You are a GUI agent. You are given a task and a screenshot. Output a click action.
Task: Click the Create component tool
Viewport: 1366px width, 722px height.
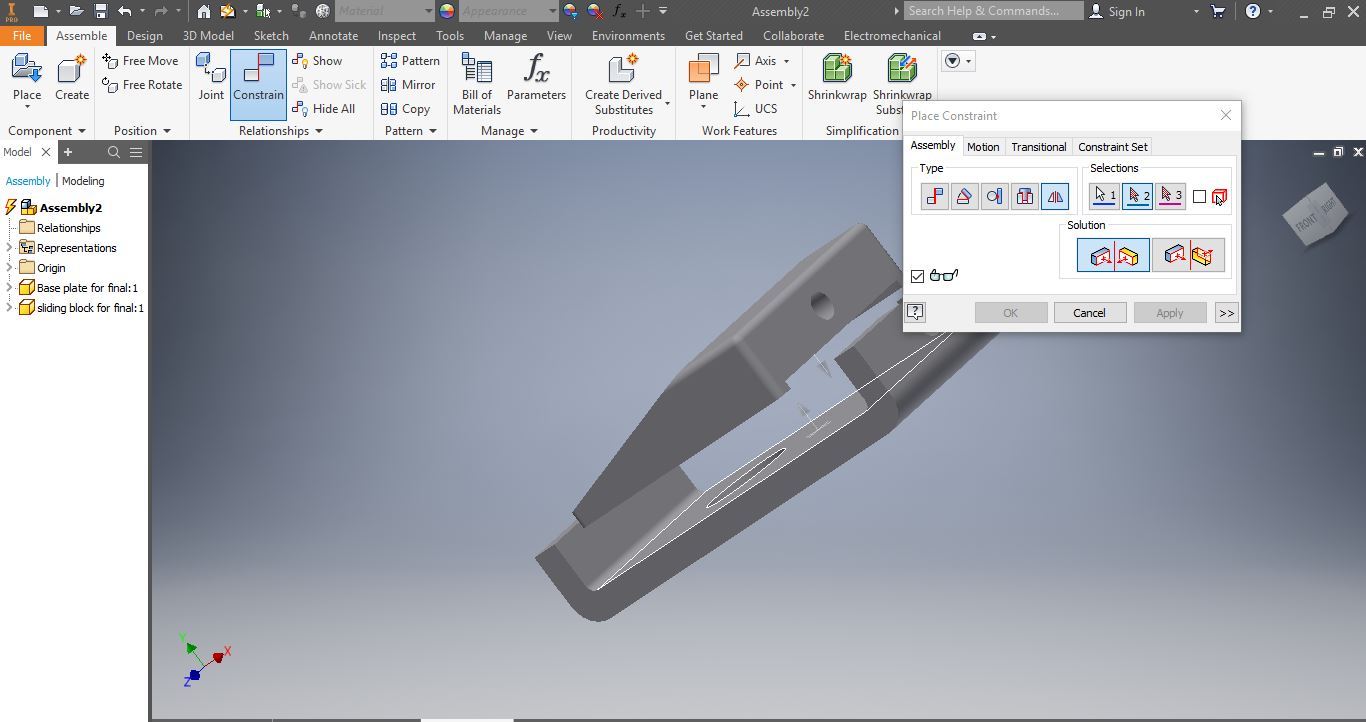coord(72,78)
